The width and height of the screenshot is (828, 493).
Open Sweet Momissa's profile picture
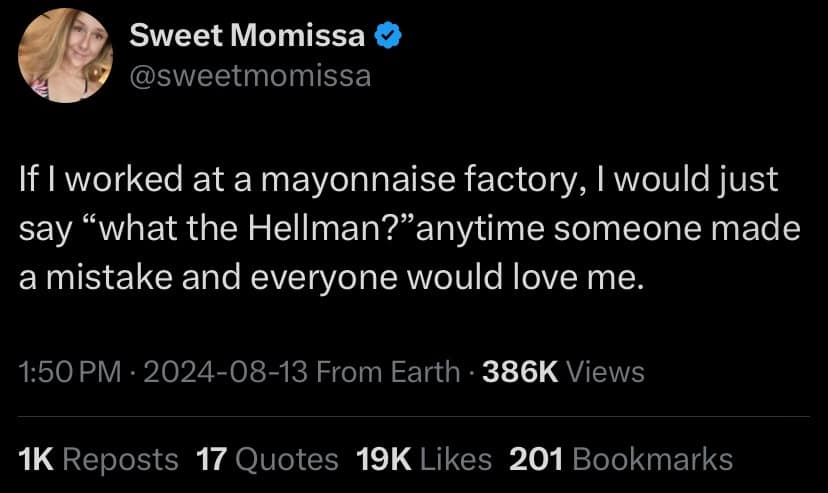(66, 56)
